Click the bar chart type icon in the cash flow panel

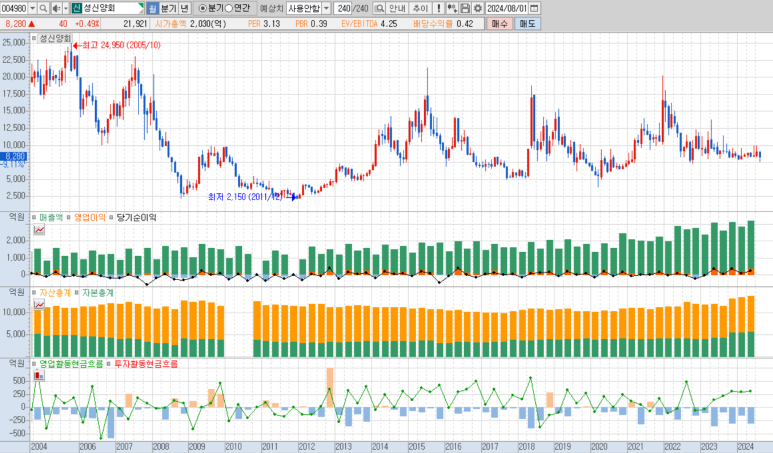pyautogui.click(x=39, y=376)
